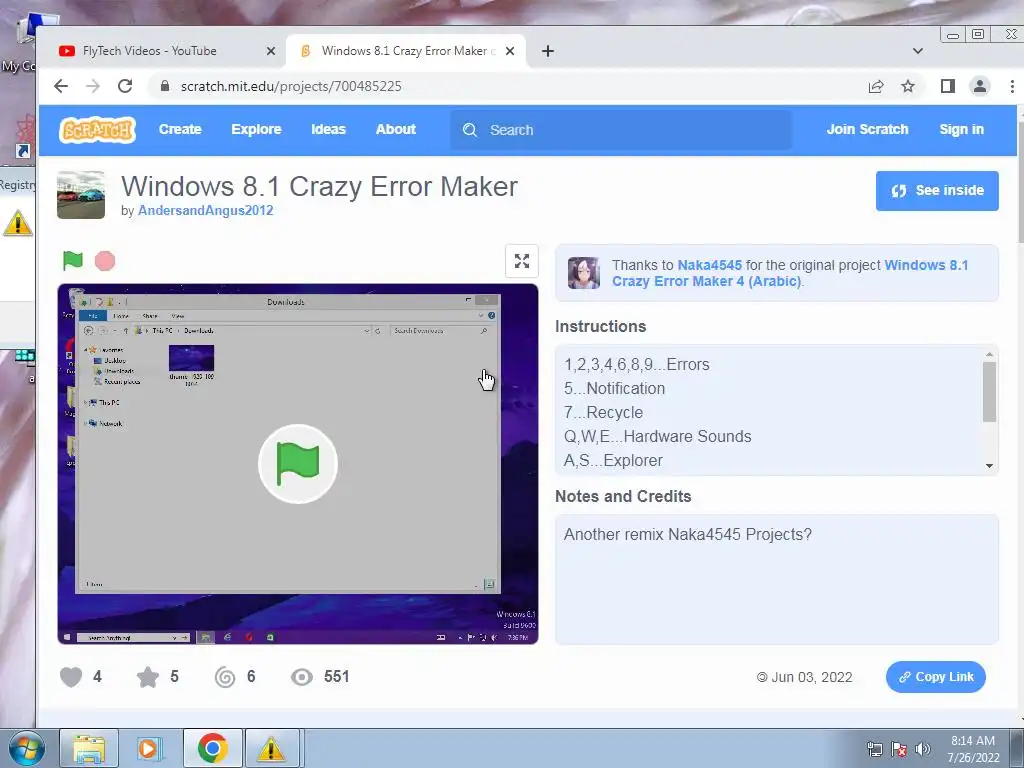Open the Create menu item

[x=180, y=129]
